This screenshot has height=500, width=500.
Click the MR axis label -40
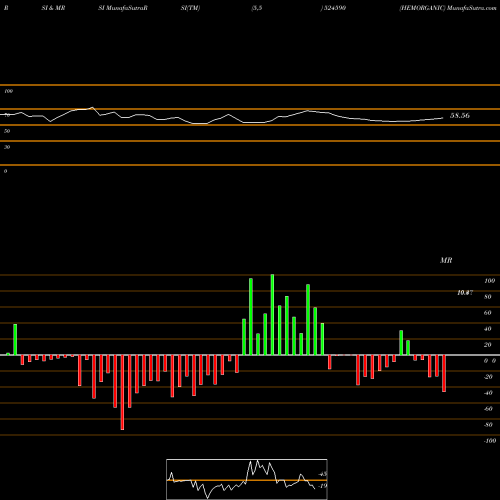pos(488,393)
